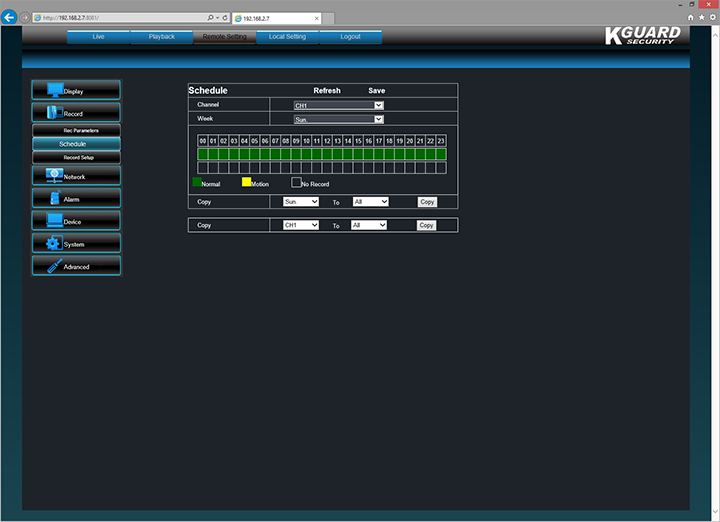Open the Display settings icon
This screenshot has height=522, width=720.
click(54, 90)
